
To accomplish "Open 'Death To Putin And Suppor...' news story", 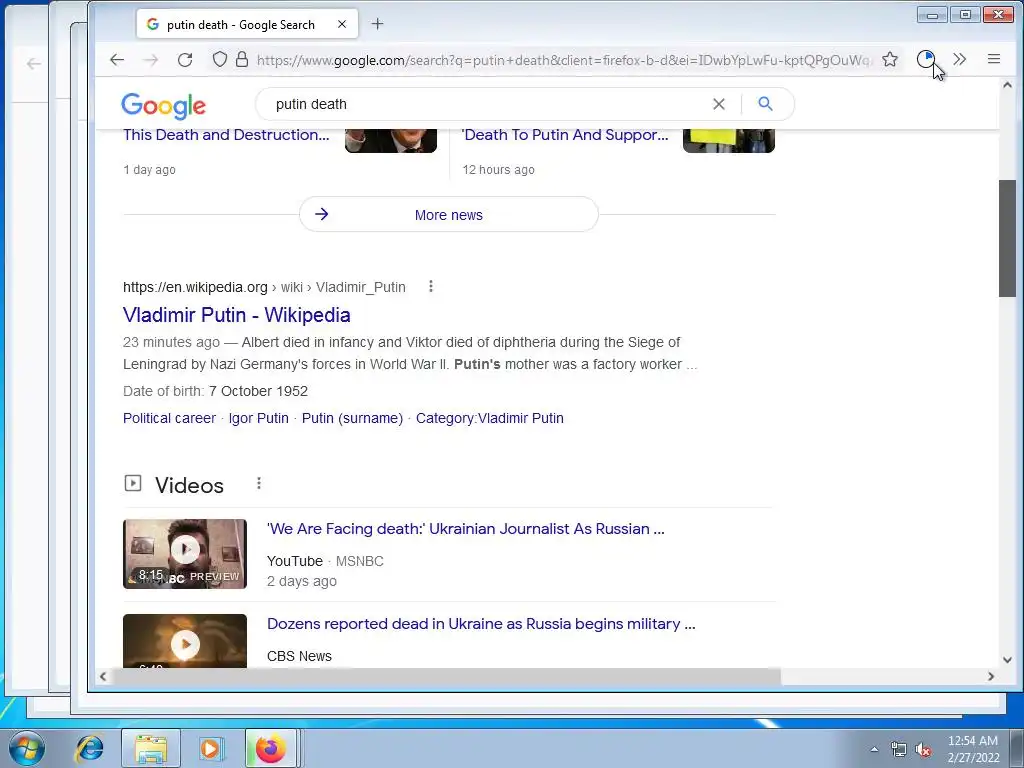I will click(565, 135).
